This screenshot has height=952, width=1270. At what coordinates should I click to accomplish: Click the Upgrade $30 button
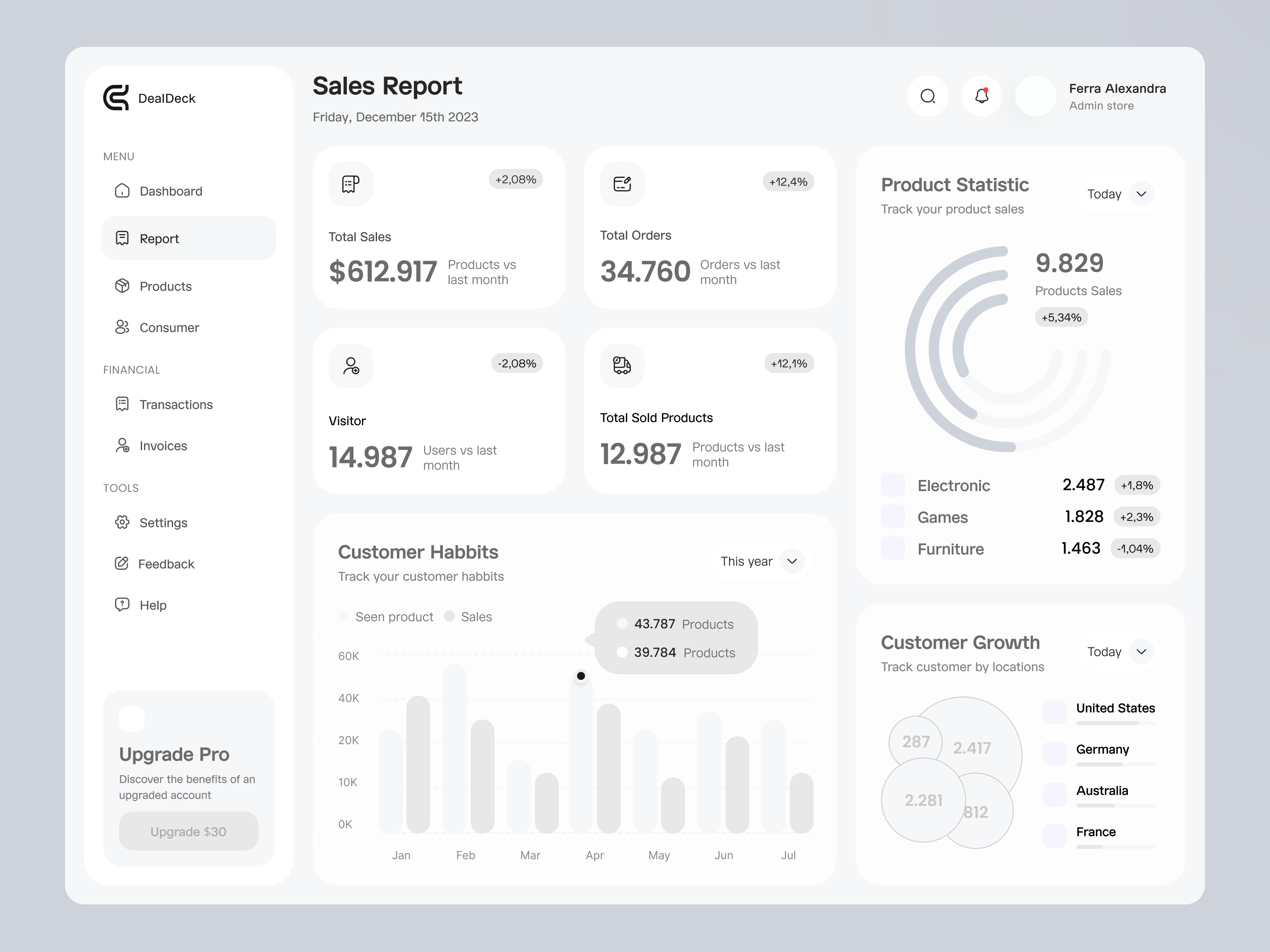pyautogui.click(x=189, y=831)
